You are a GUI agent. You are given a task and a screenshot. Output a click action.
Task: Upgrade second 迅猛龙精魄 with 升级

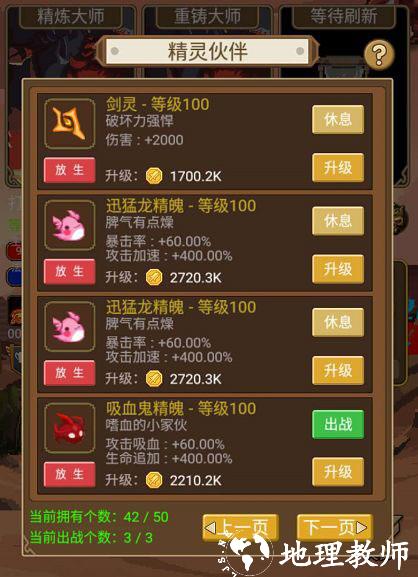click(338, 371)
